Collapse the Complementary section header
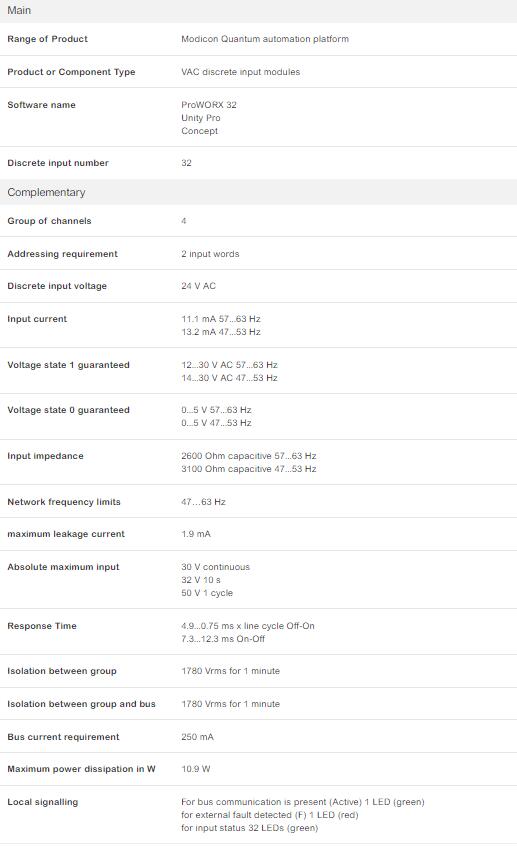 tap(258, 192)
